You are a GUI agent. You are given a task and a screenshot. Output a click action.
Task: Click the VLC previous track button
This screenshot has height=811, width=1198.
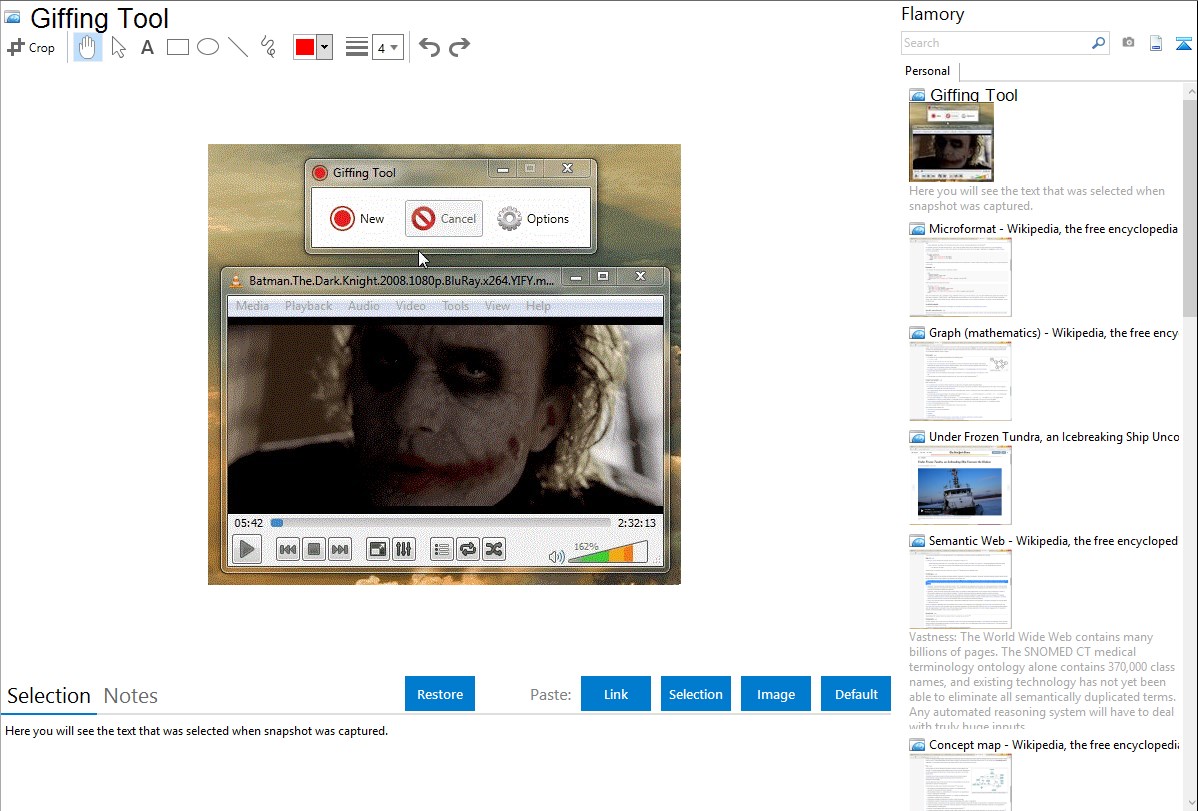coord(288,549)
